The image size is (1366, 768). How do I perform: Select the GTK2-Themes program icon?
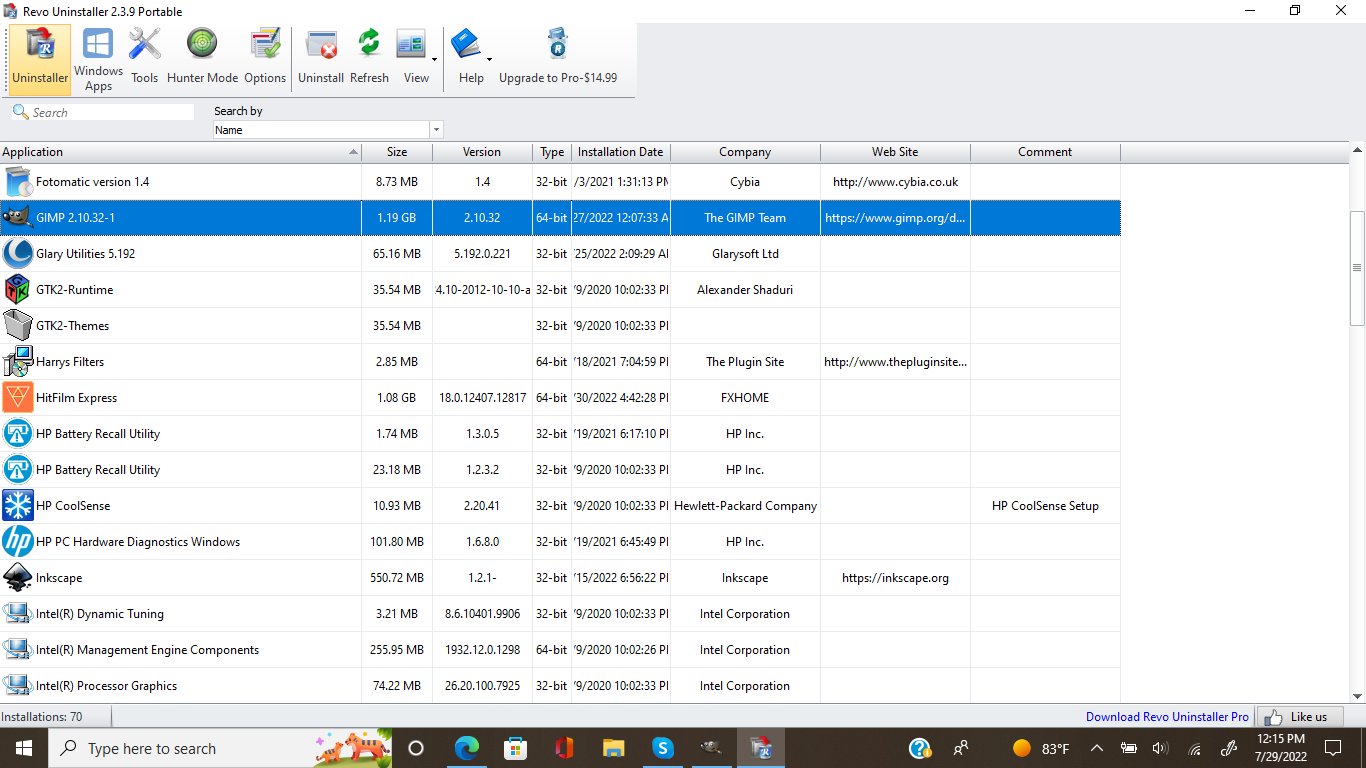(x=18, y=326)
